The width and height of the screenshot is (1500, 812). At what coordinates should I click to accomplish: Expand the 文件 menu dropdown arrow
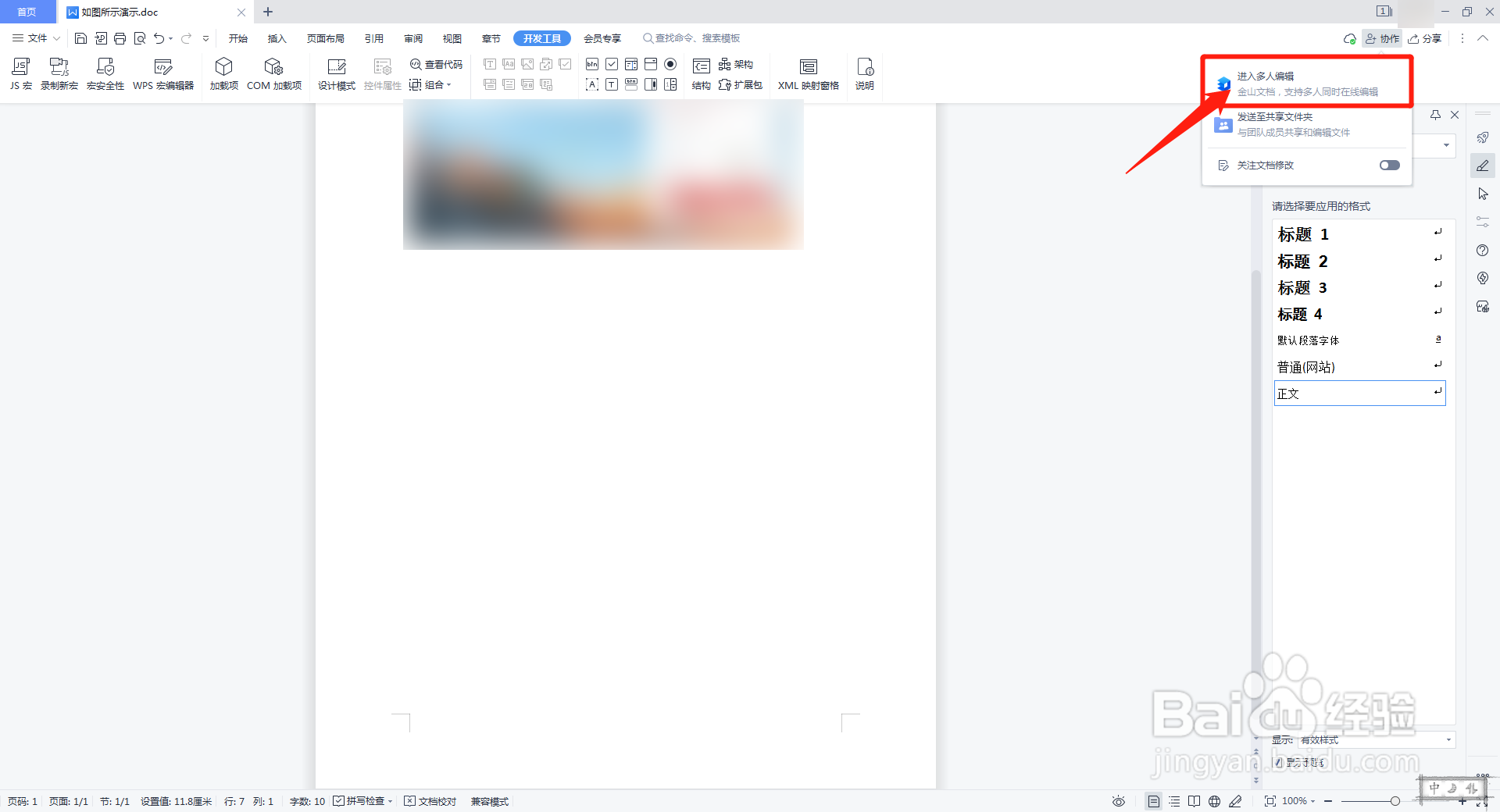(x=56, y=38)
